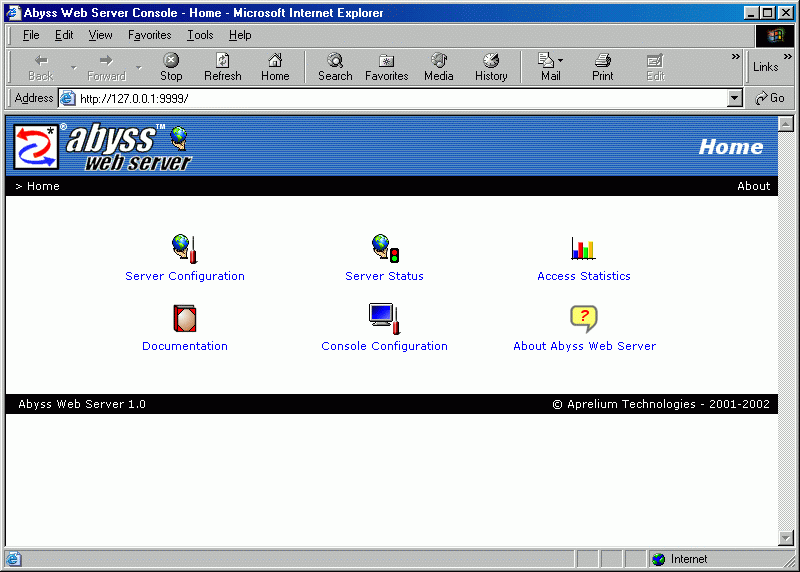Open the Server Configuration link

[185, 276]
